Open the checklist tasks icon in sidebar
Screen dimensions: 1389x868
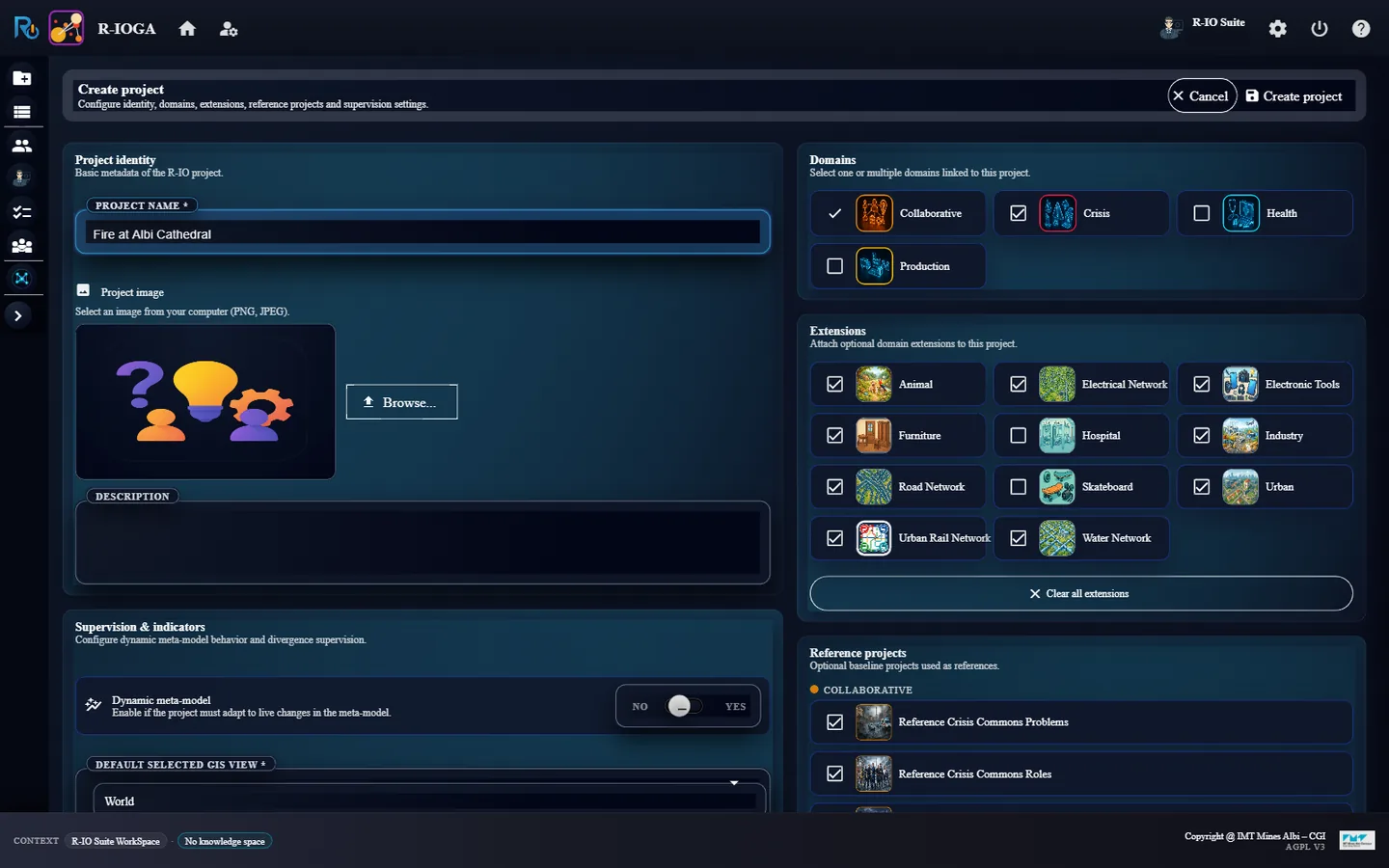(x=21, y=212)
